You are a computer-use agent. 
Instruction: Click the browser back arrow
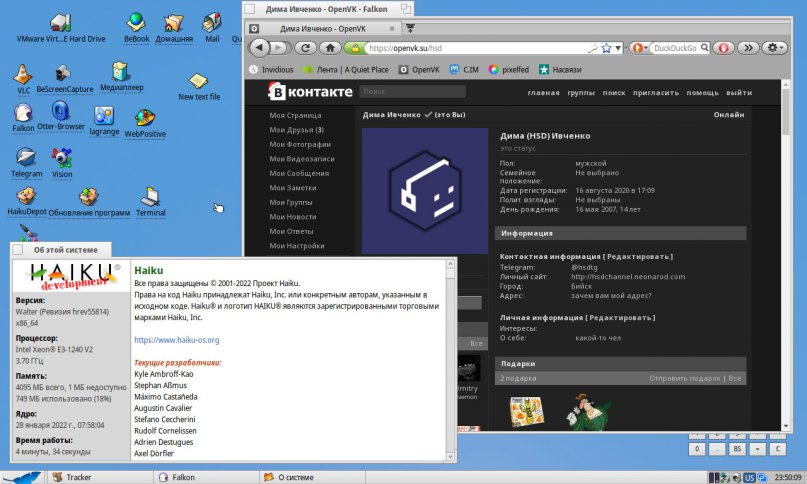260,47
